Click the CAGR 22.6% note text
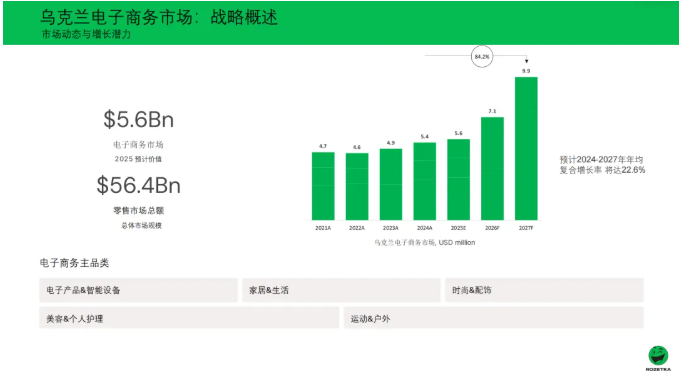Viewport: 680px width, 379px height. (602, 165)
